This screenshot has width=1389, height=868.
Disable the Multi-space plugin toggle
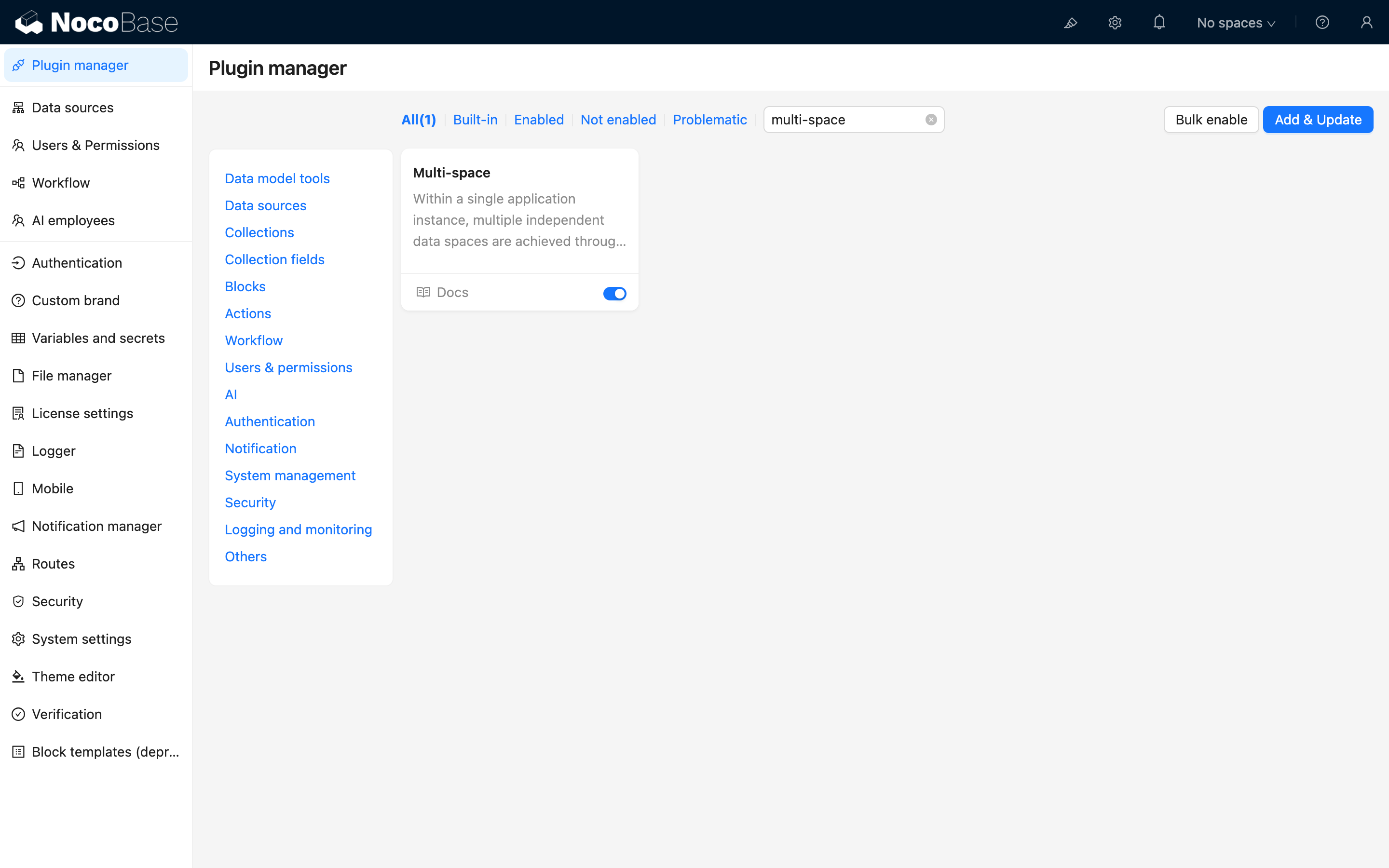click(x=614, y=293)
